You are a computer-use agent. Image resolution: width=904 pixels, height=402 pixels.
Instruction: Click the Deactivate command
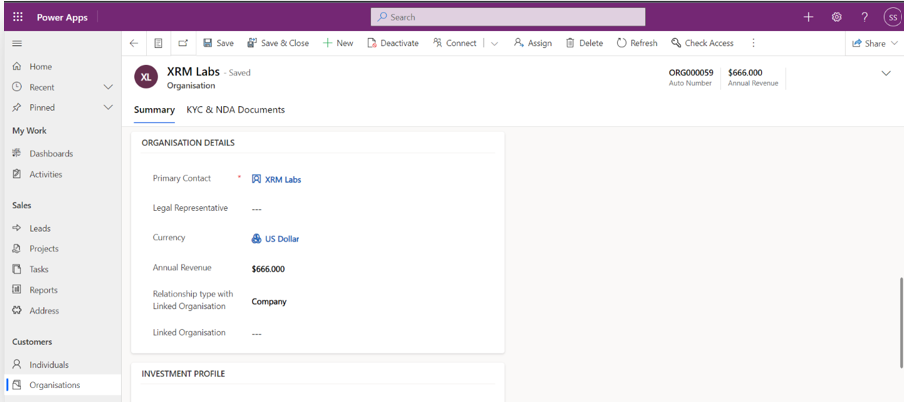click(392, 43)
